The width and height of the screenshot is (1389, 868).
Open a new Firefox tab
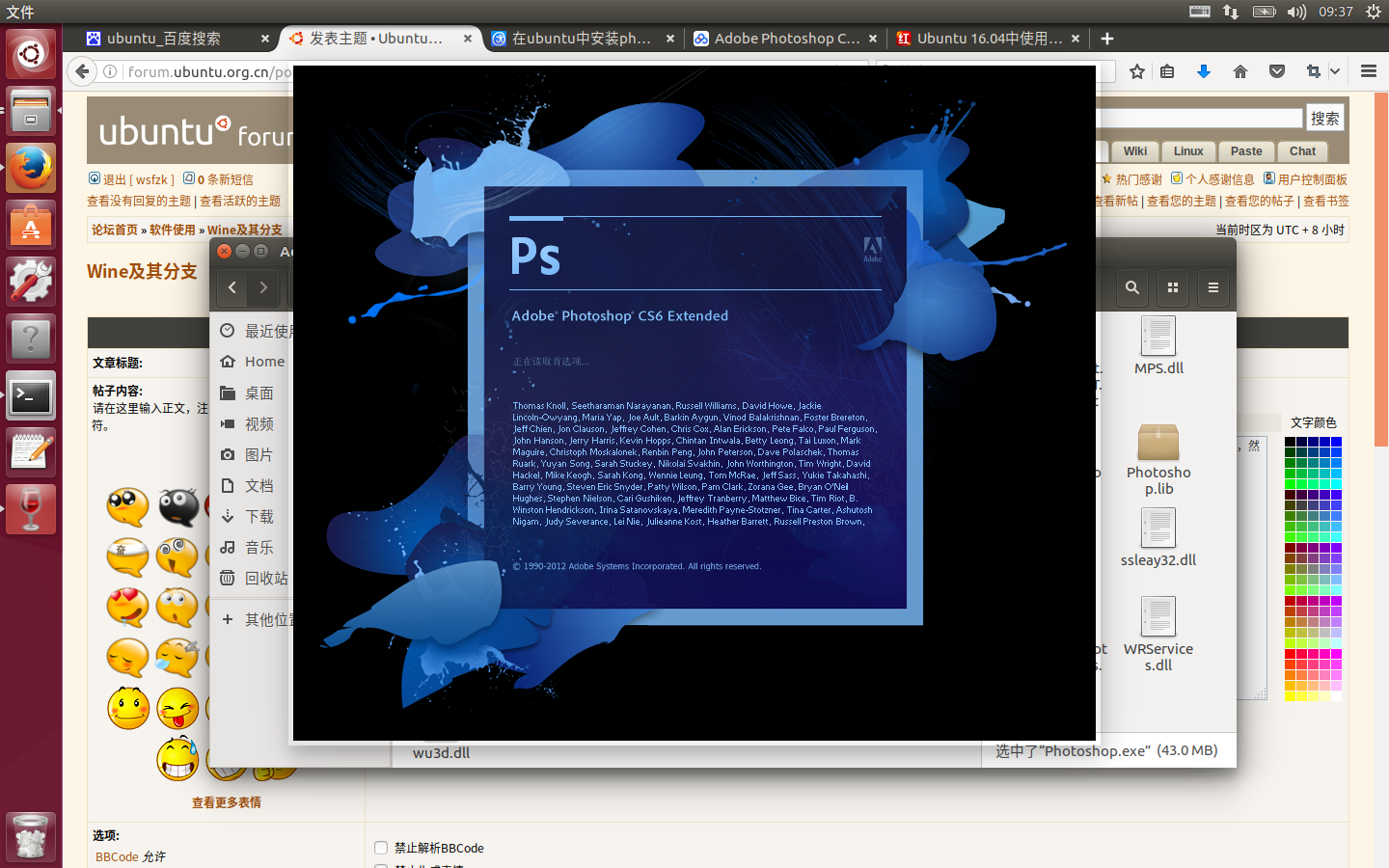coord(1107,39)
